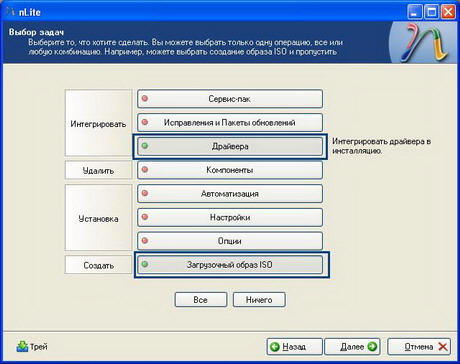
Task: Toggle Исправления и Пакеты обновлений task
Action: tap(230, 122)
